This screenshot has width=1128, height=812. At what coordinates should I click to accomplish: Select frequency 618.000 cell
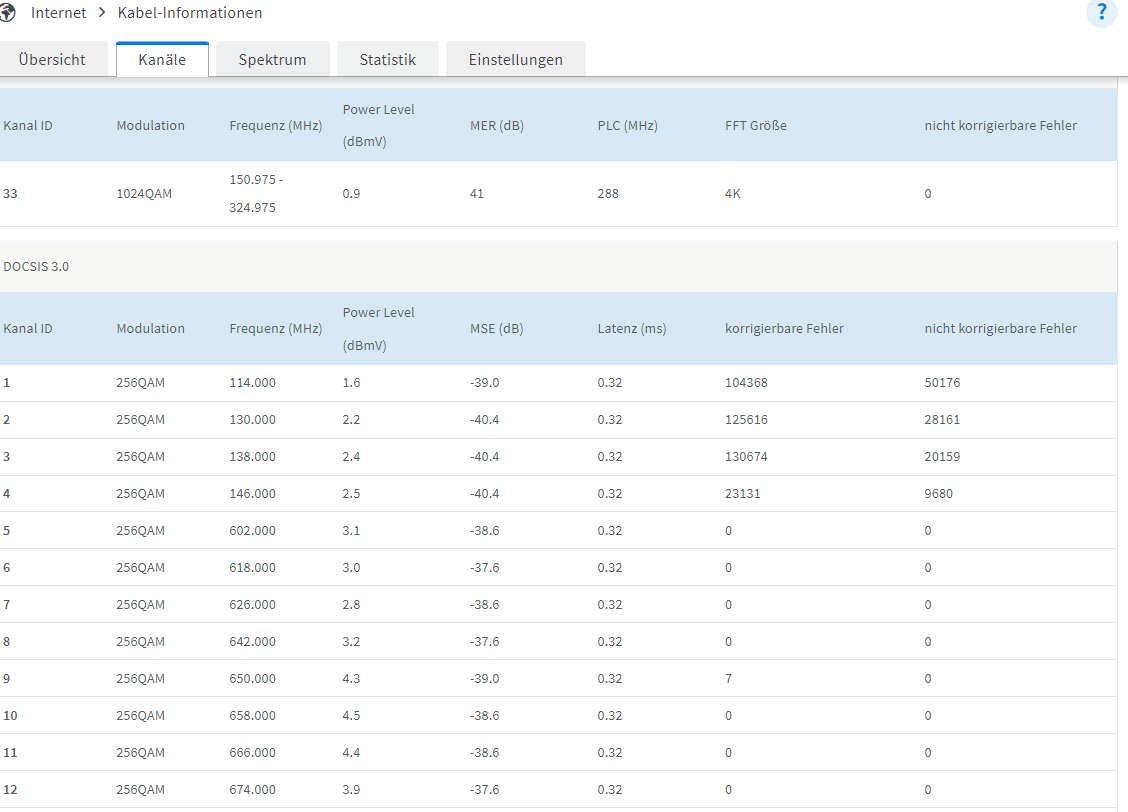(x=253, y=567)
